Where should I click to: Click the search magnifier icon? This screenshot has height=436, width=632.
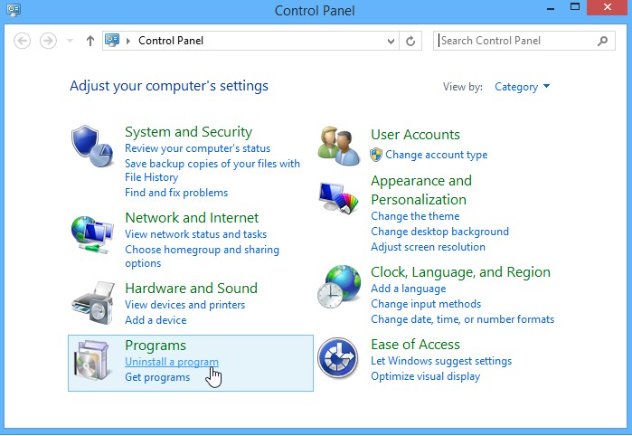pos(603,41)
